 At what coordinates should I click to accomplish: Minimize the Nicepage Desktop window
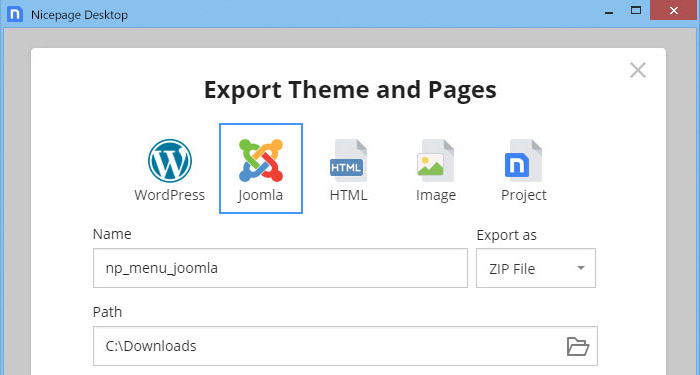(x=608, y=12)
